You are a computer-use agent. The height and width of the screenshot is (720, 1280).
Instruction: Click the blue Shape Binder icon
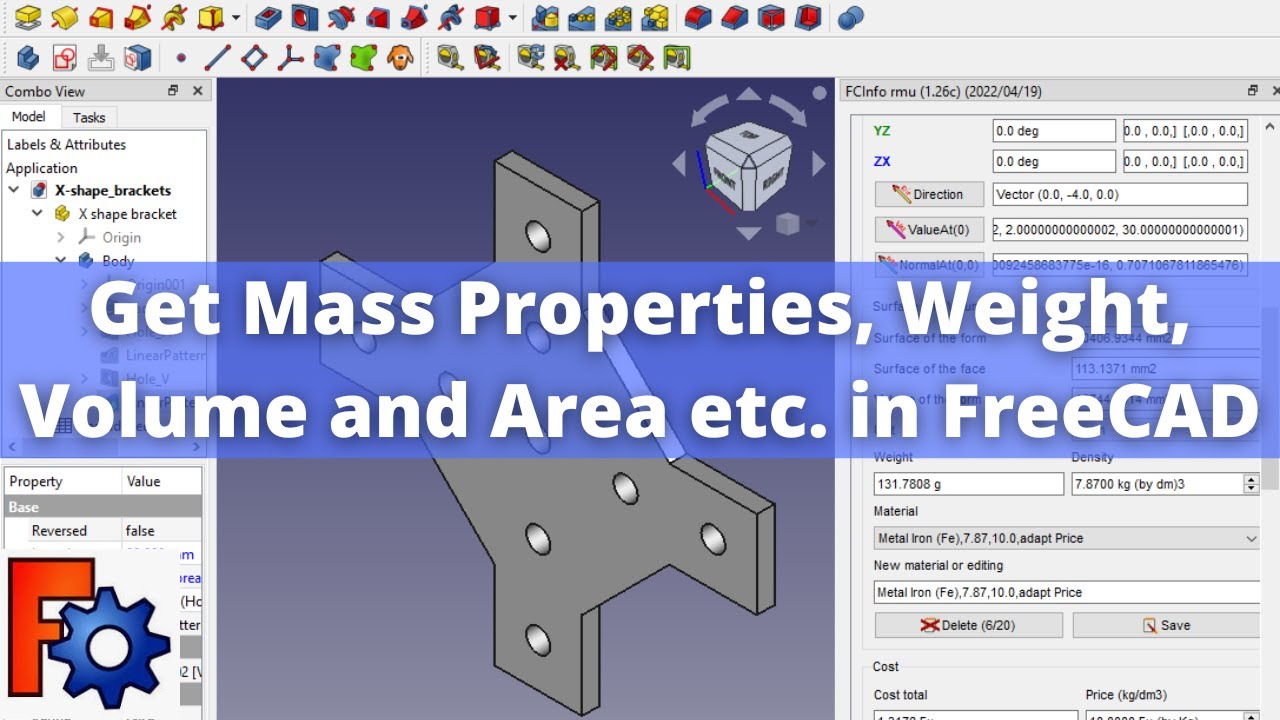[326, 57]
